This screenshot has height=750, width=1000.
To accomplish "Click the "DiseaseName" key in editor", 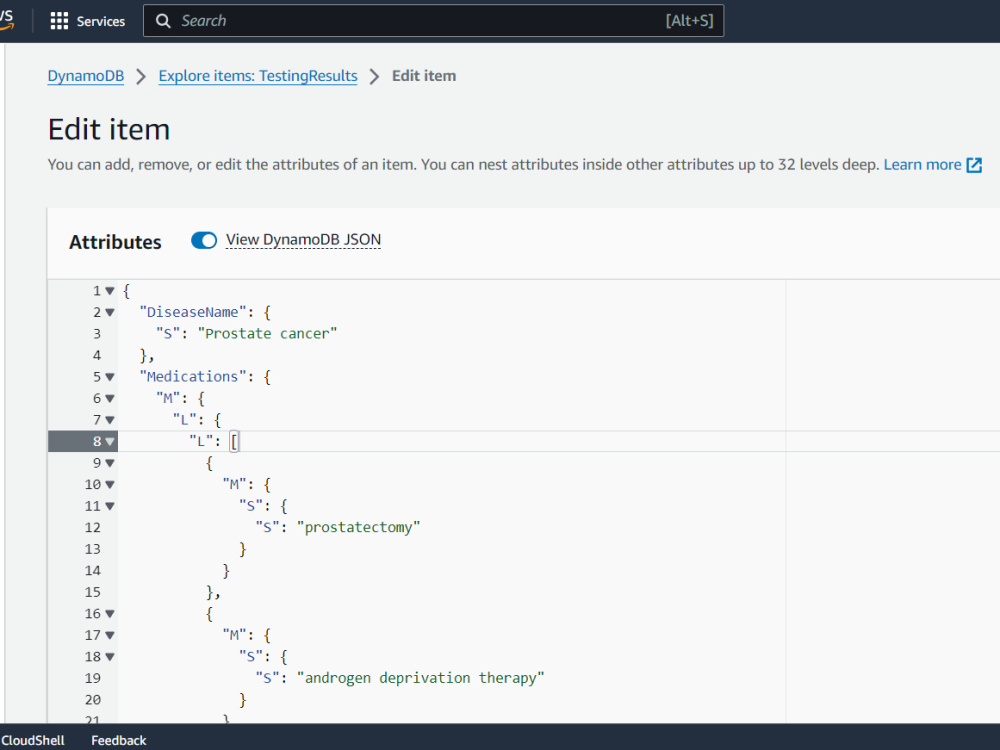I will [x=193, y=312].
